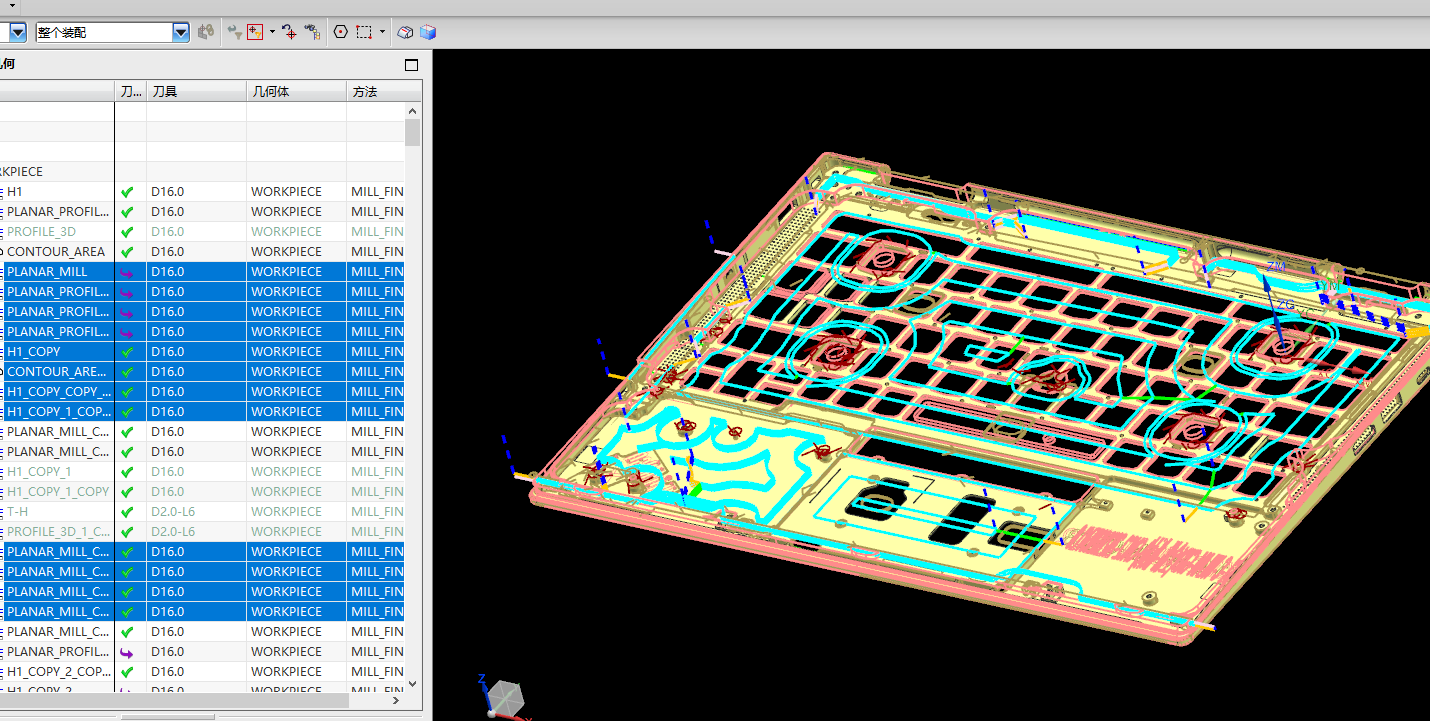Expand the cut-off filter dropdown left of 整个装配
The height and width of the screenshot is (721, 1430).
17,32
